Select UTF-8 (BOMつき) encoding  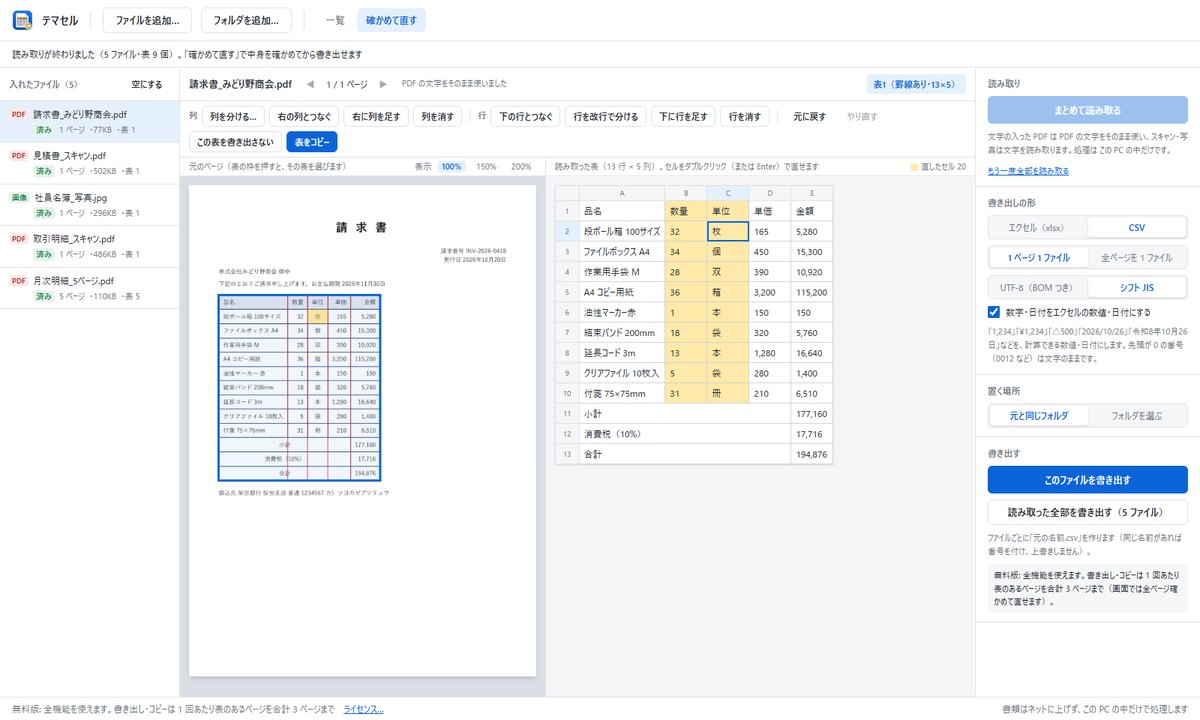tap(1037, 287)
